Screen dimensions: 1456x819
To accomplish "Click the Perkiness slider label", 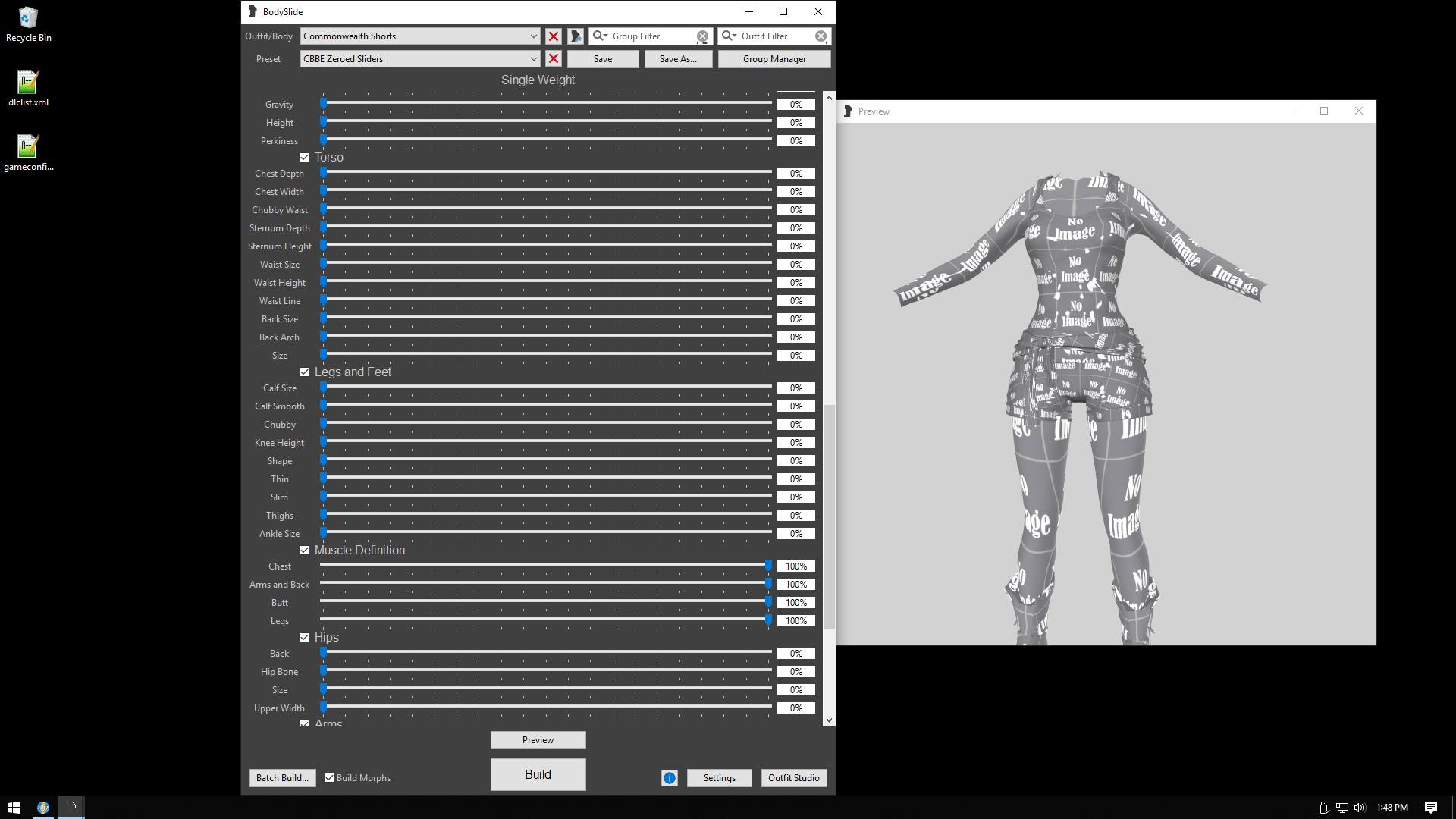I will 279,141.
